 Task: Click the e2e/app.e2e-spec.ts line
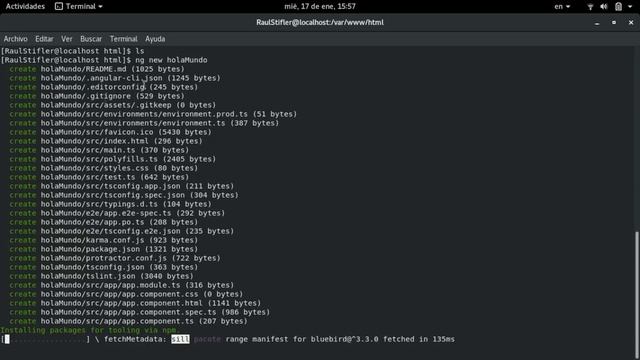click(x=117, y=213)
